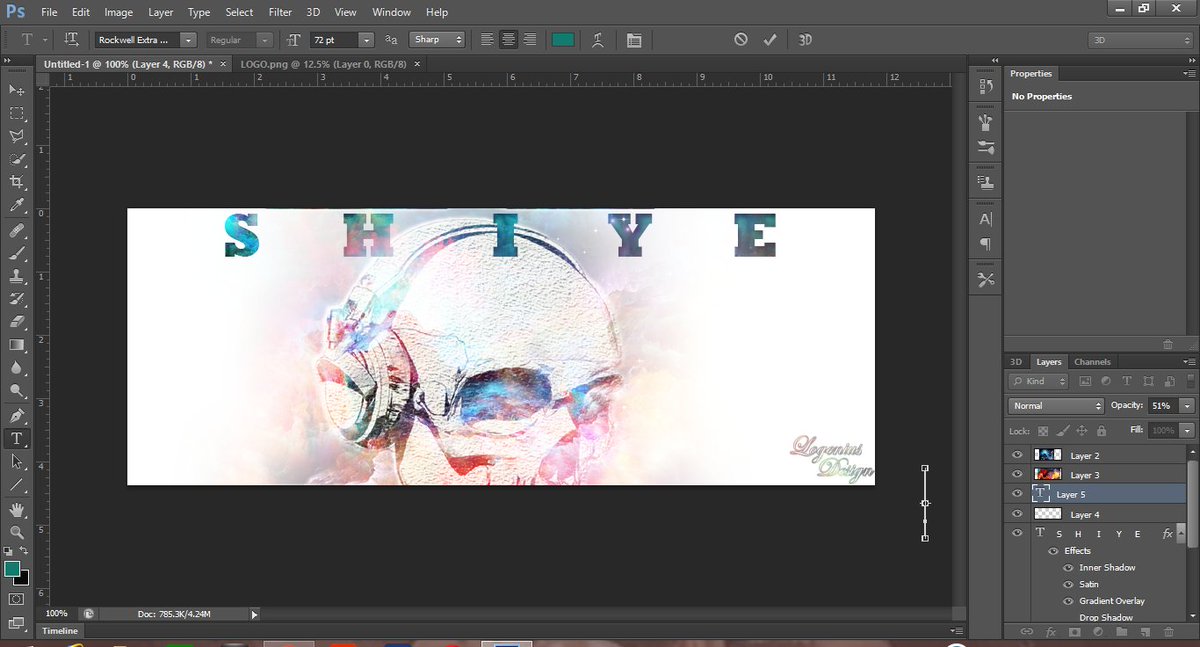
Task: Select the Quick Selection tool
Action: pyautogui.click(x=17, y=160)
